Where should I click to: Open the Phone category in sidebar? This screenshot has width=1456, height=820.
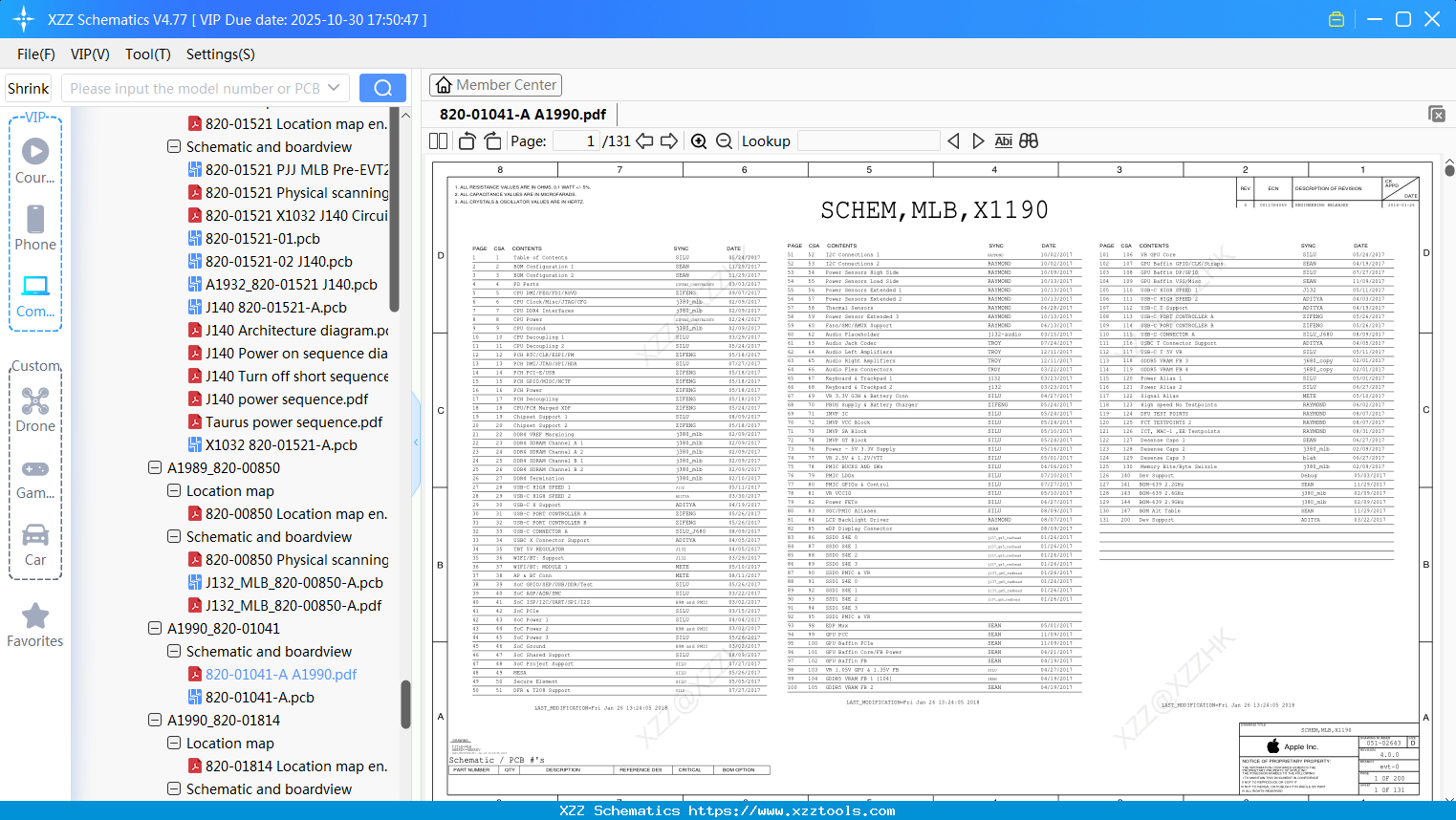pos(35,228)
